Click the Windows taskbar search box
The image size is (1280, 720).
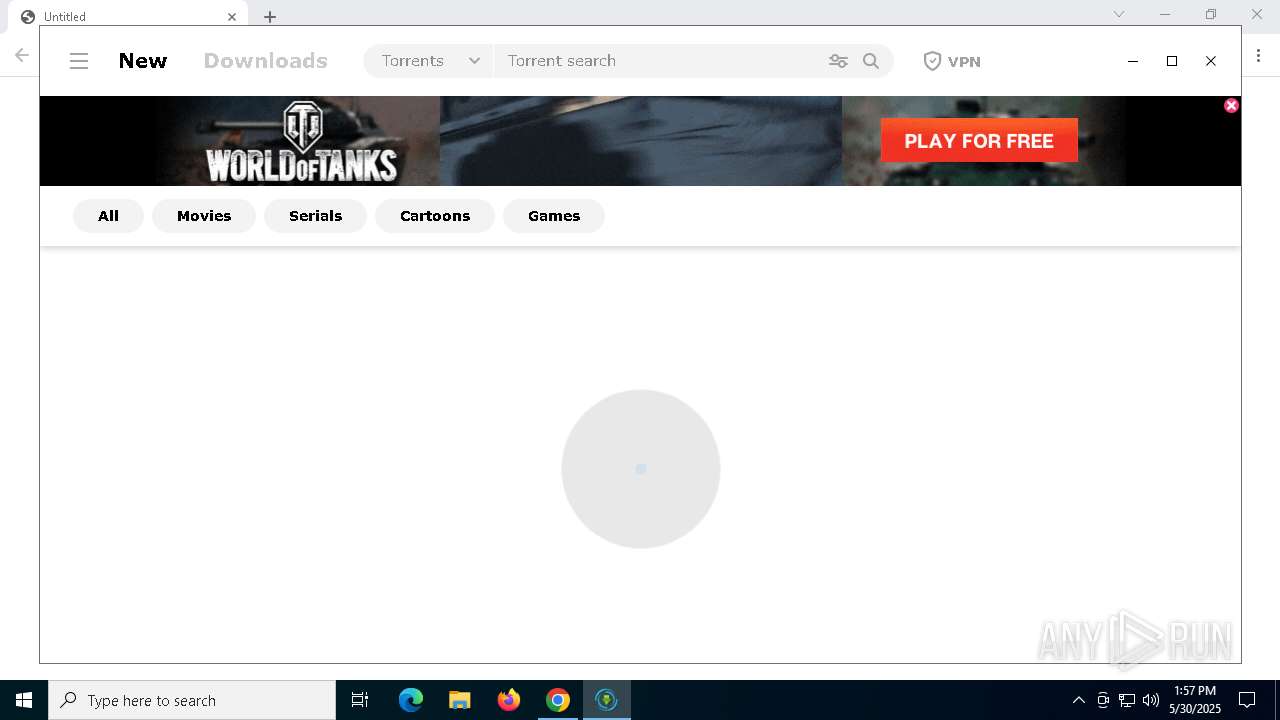(x=192, y=700)
